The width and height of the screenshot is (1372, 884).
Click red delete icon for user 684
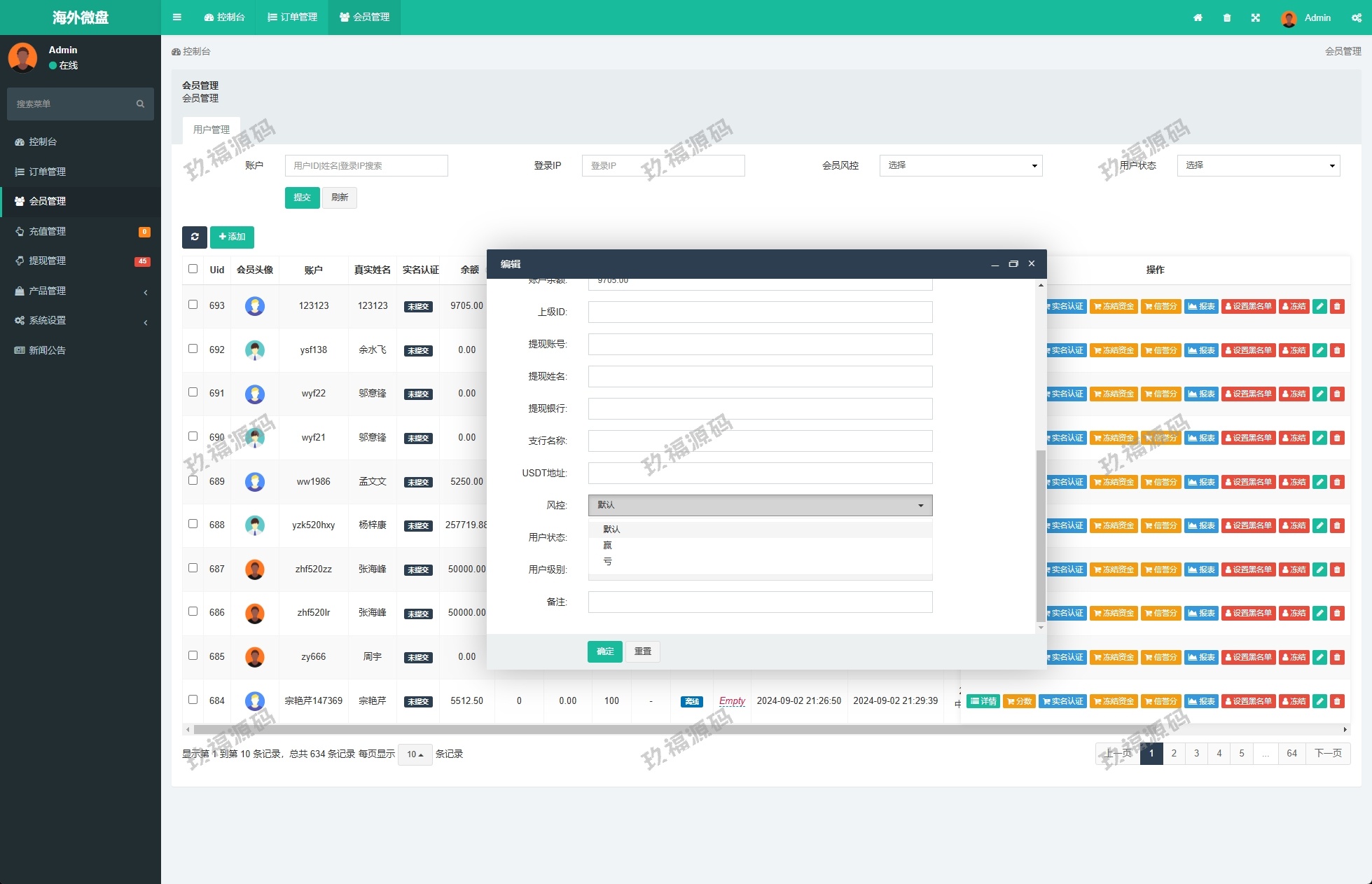point(1337,701)
